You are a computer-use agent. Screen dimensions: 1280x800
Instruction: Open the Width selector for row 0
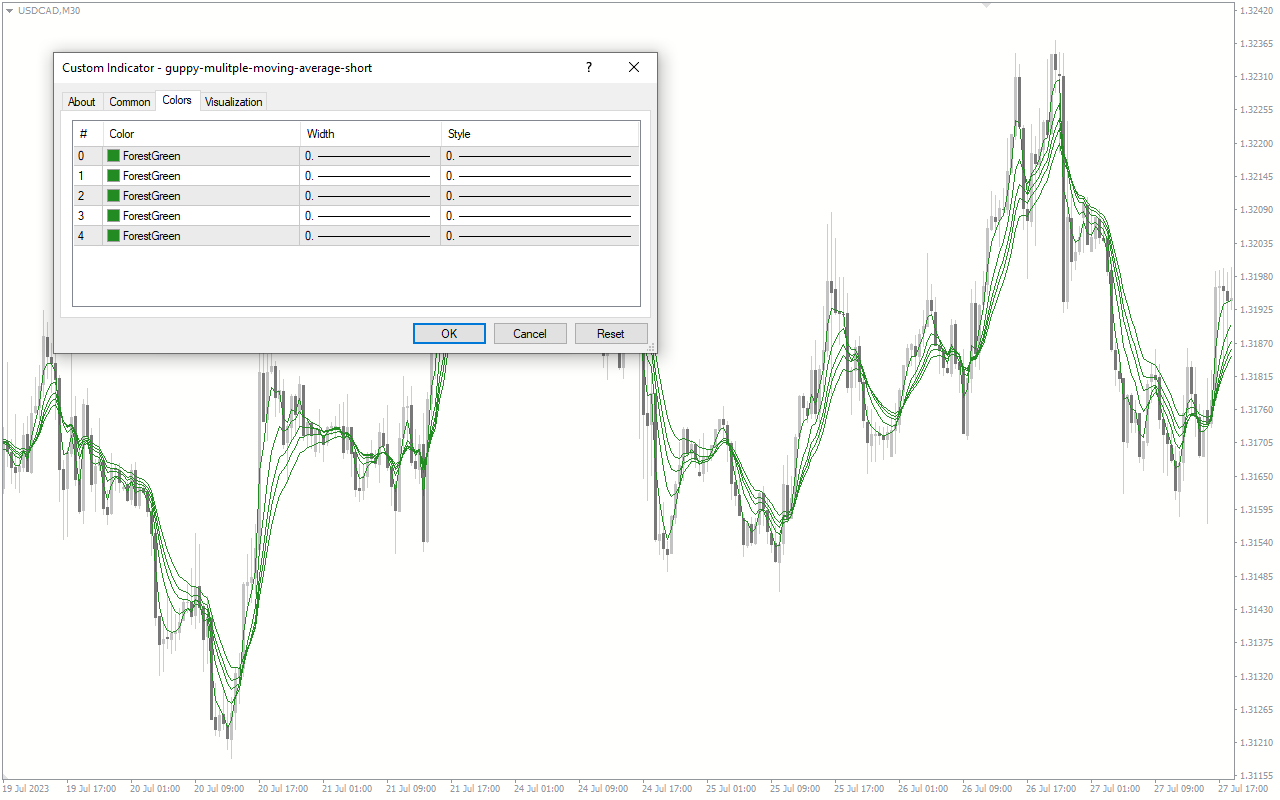click(x=370, y=156)
